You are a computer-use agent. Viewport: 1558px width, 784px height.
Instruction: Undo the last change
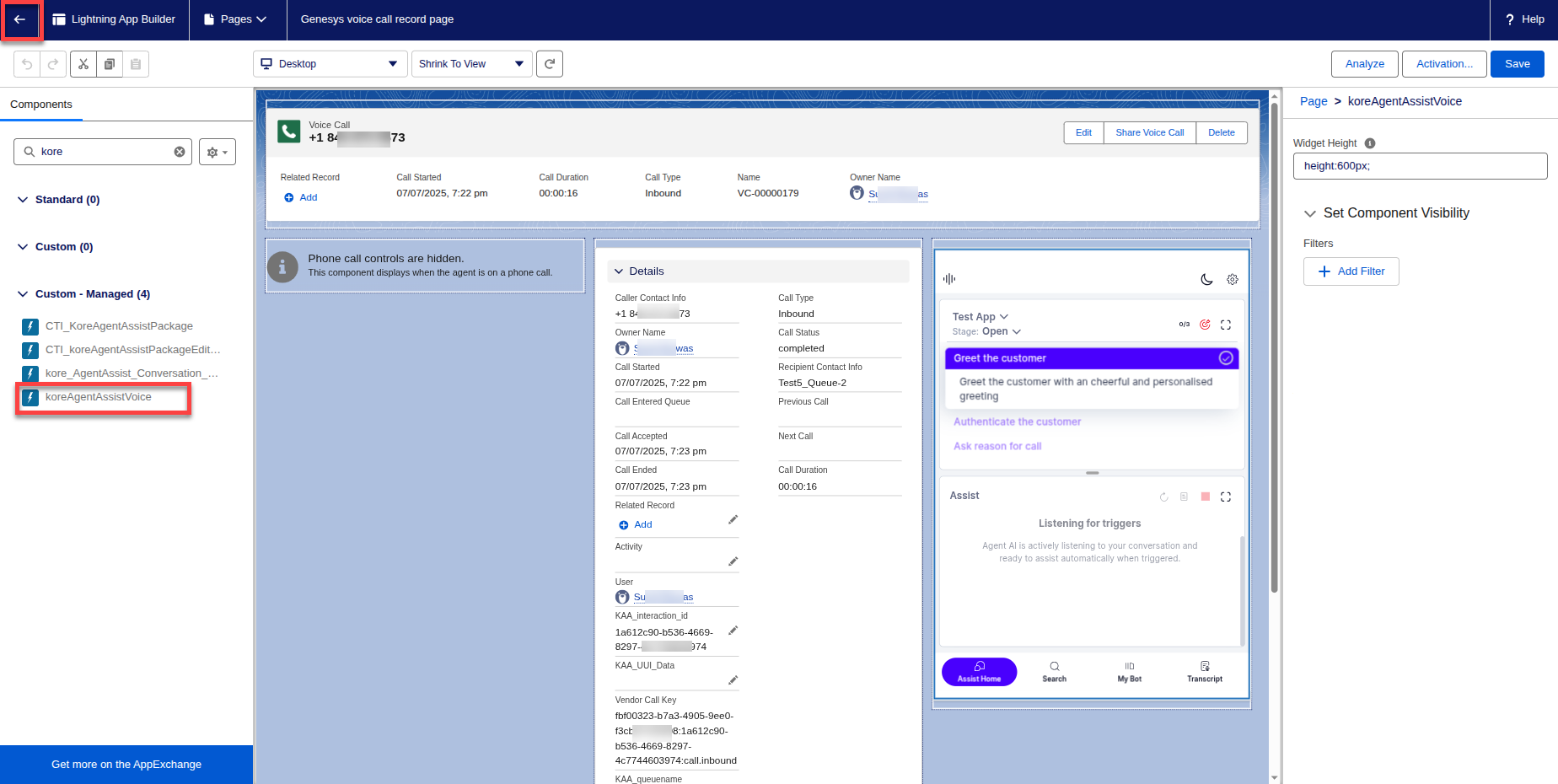27,64
